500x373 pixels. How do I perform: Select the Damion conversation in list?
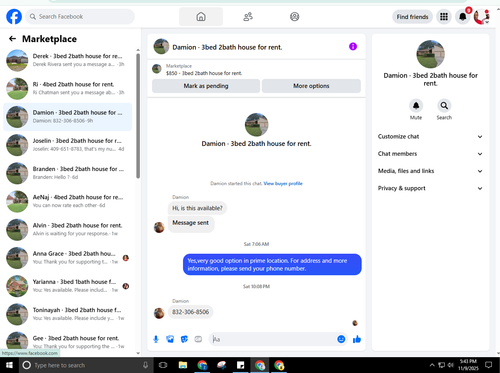[x=68, y=117]
